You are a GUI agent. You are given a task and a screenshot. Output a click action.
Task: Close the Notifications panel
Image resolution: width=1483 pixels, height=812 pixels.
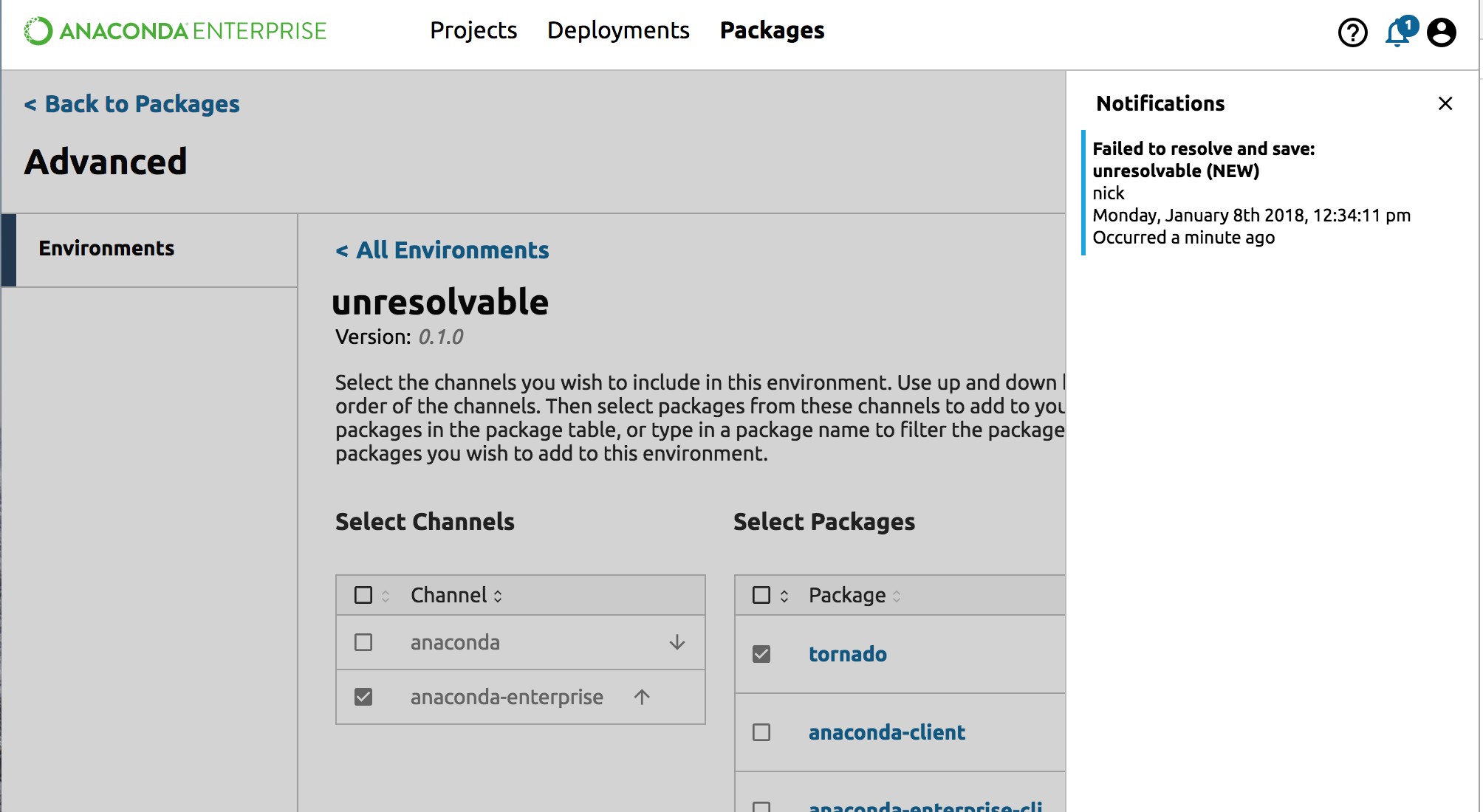pyautogui.click(x=1445, y=103)
